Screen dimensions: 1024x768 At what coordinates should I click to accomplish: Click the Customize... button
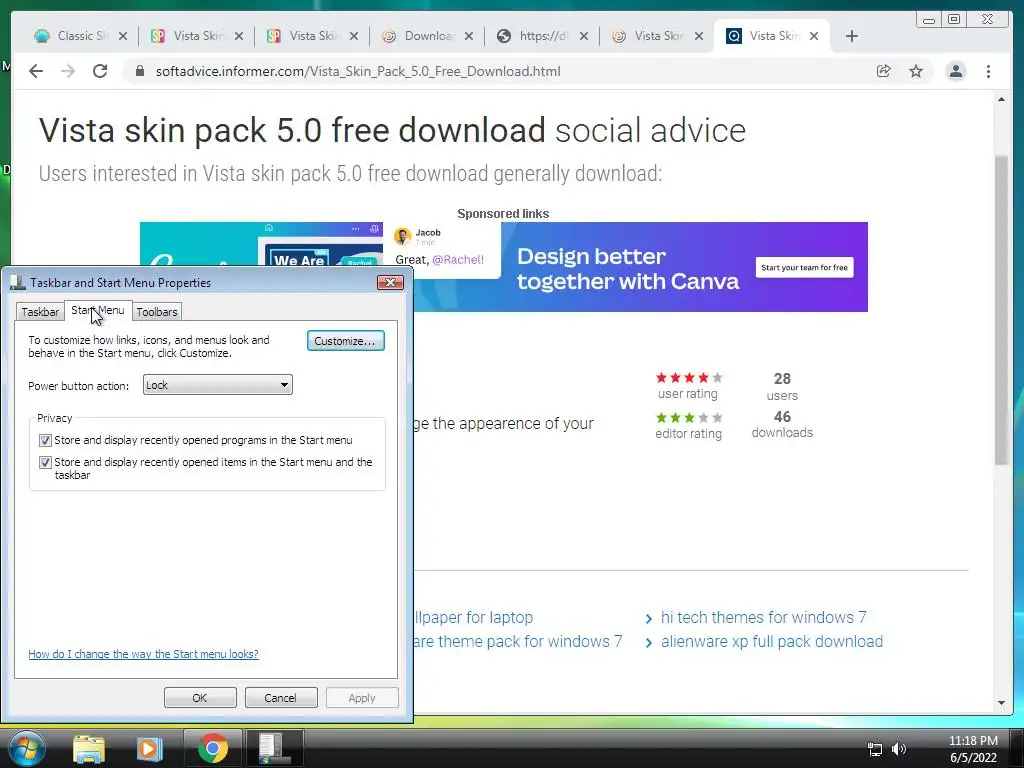tap(345, 341)
